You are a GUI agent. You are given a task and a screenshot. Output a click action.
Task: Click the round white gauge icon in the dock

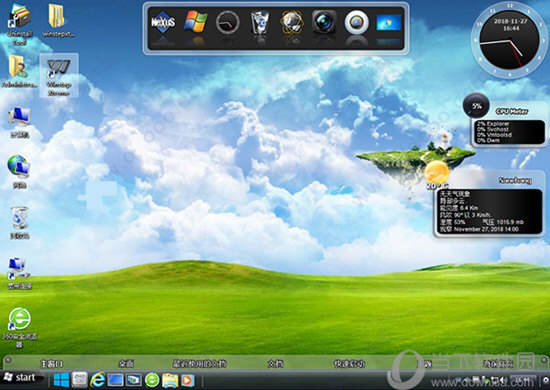tap(356, 22)
